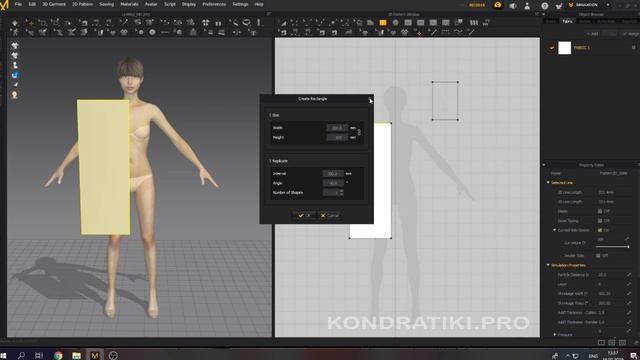This screenshot has height=360, width=640.
Task: Expand the Pressure section
Action: pos(555,334)
